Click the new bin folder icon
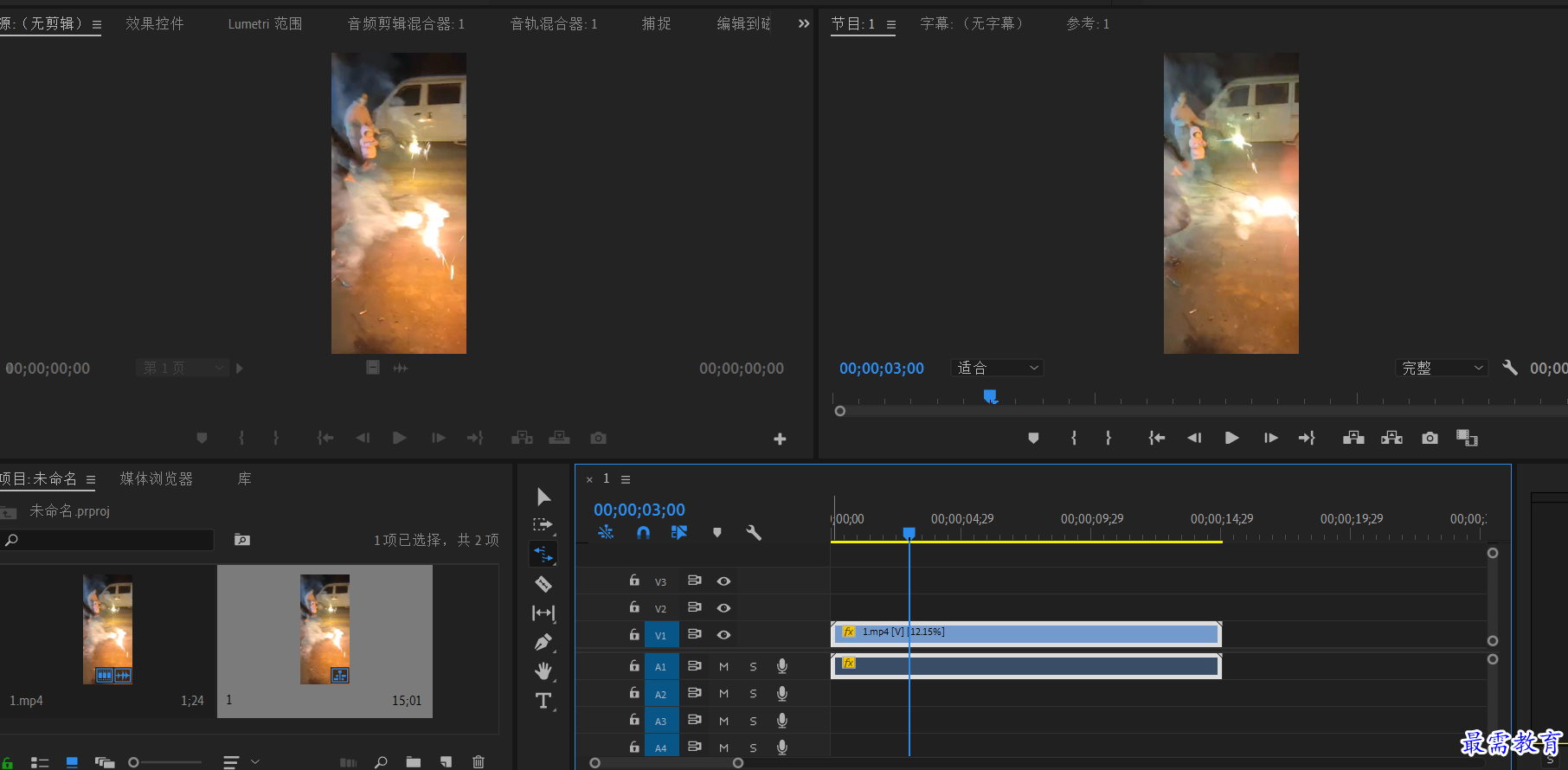The height and width of the screenshot is (770, 1568). tap(414, 762)
